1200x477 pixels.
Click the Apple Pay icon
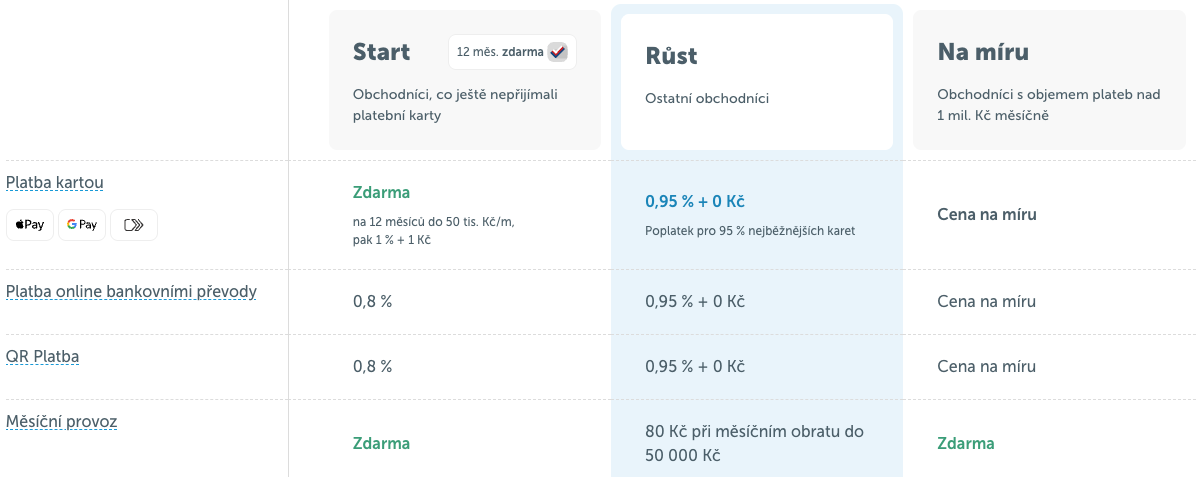pyautogui.click(x=30, y=225)
